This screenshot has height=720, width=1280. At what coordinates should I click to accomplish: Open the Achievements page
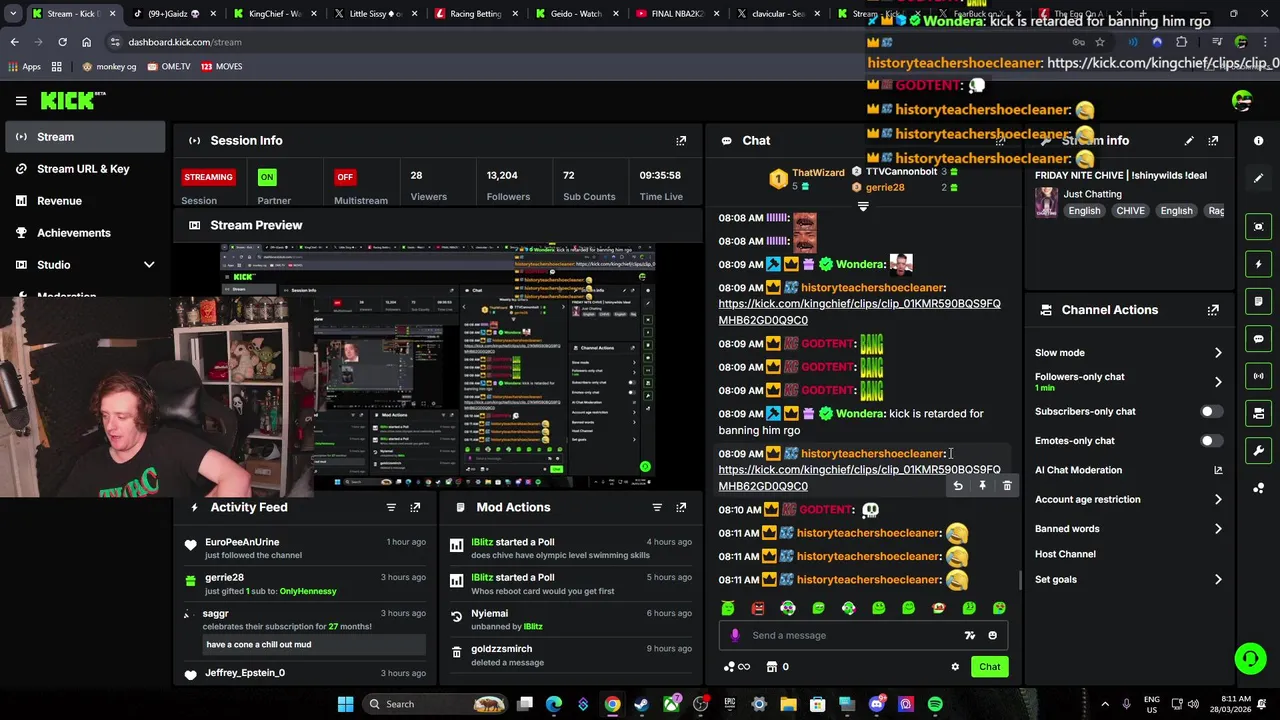tap(84, 233)
